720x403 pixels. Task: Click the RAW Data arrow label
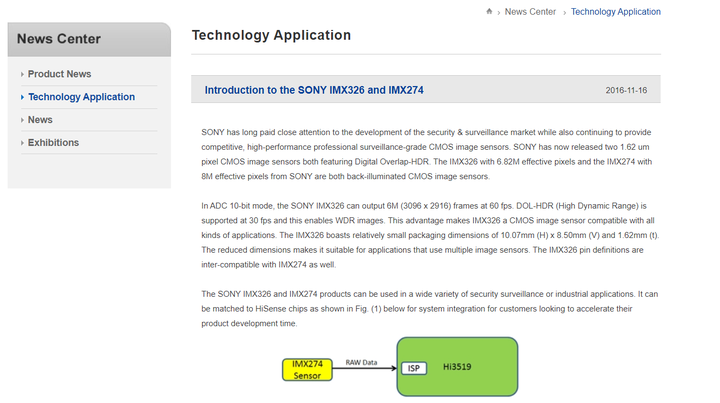pos(361,362)
